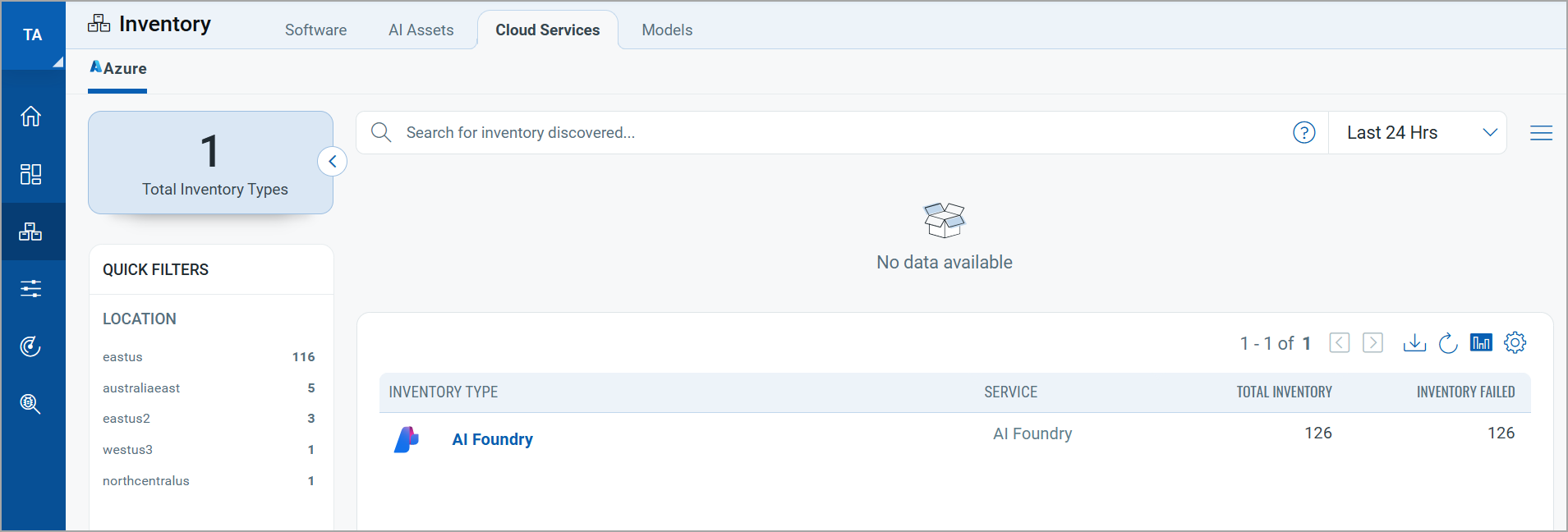This screenshot has height=532, width=1568.
Task: Click the search magnifier icon
Action: tap(381, 132)
